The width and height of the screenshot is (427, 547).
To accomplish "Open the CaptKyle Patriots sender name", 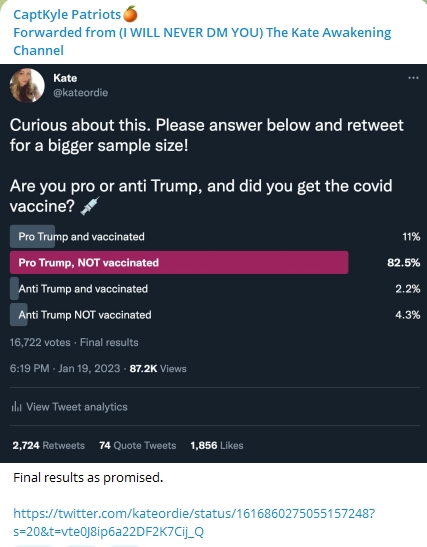I will click(x=67, y=14).
